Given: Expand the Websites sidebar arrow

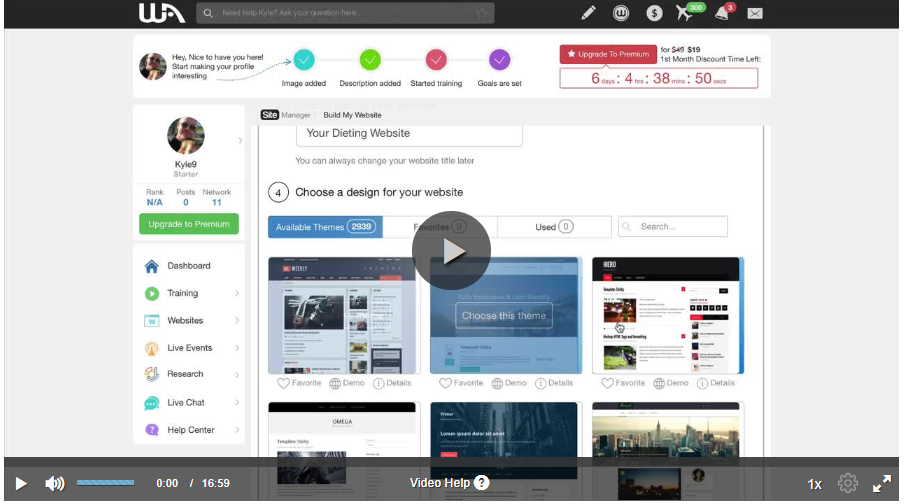Looking at the screenshot, I should coord(237,321).
